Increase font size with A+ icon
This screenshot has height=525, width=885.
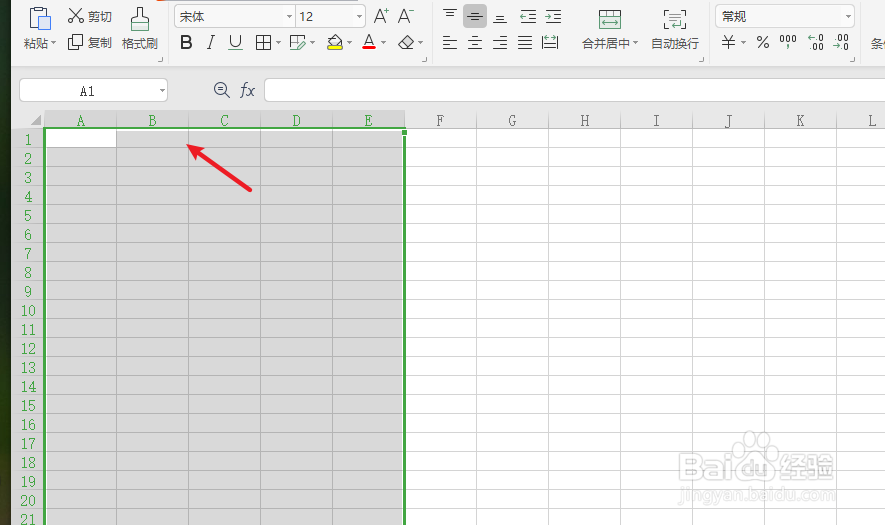pyautogui.click(x=381, y=16)
